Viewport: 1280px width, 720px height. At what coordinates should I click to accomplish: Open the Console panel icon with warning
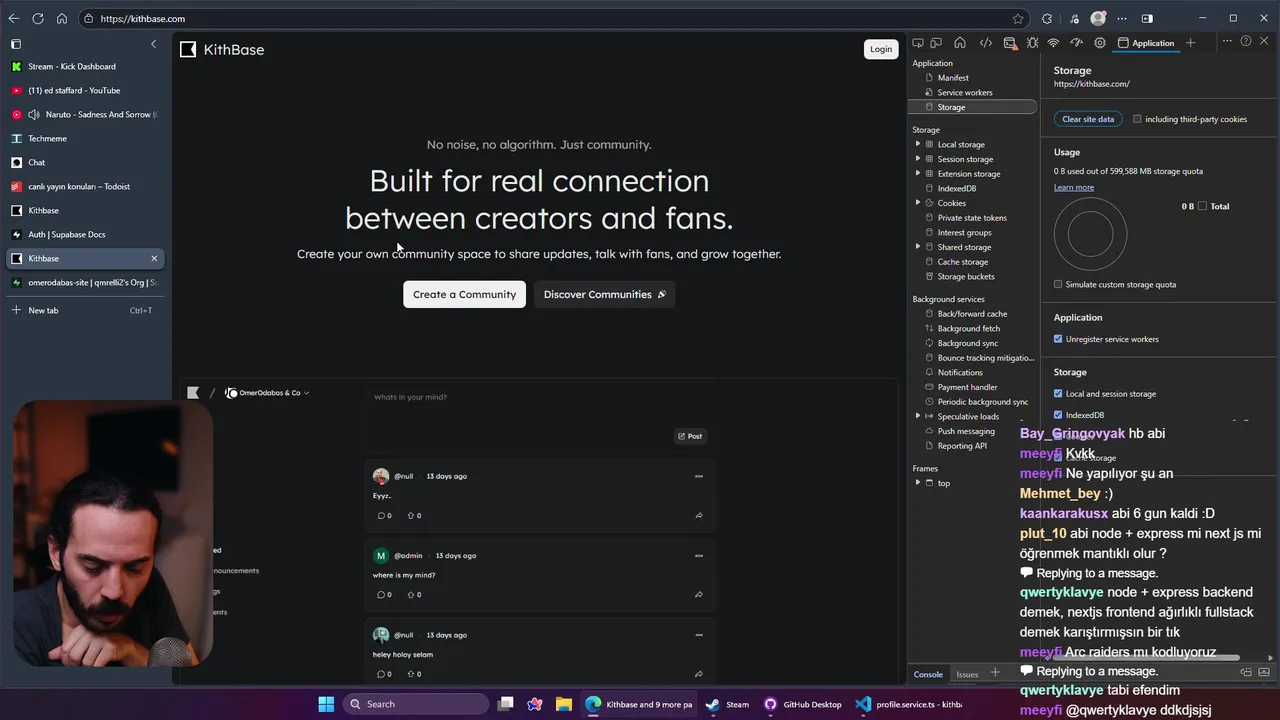(x=1010, y=43)
